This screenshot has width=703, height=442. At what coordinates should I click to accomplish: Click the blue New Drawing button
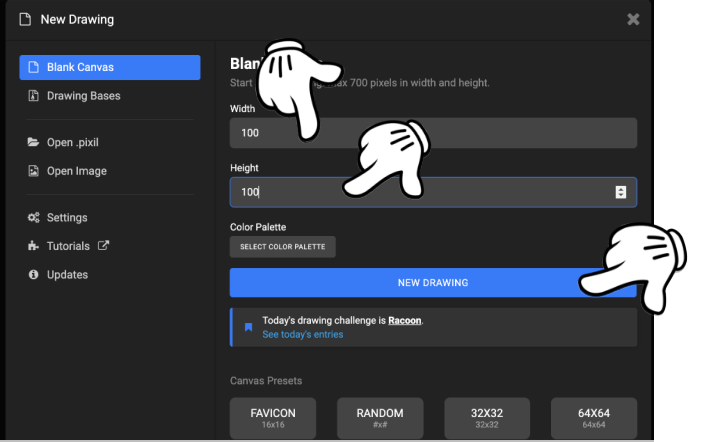click(x=433, y=283)
